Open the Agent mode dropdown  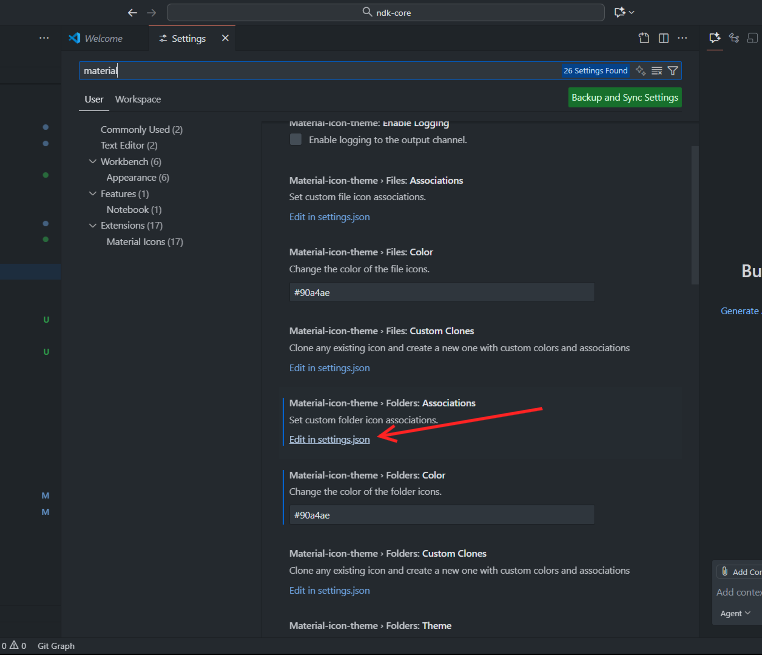pyautogui.click(x=735, y=613)
